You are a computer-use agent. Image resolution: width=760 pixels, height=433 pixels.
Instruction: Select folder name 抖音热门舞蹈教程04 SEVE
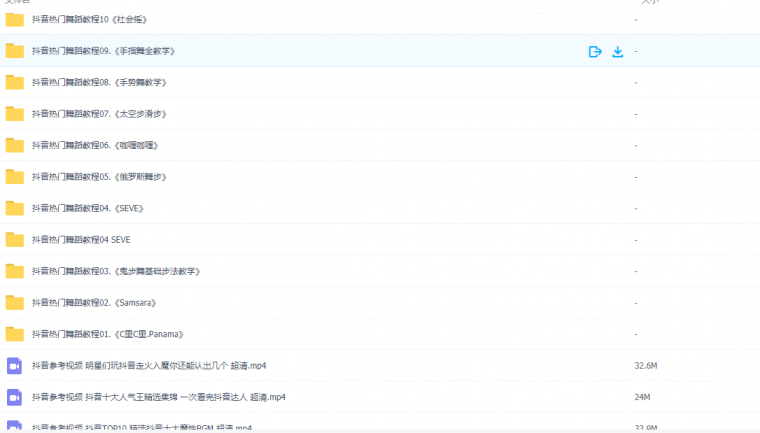click(81, 240)
